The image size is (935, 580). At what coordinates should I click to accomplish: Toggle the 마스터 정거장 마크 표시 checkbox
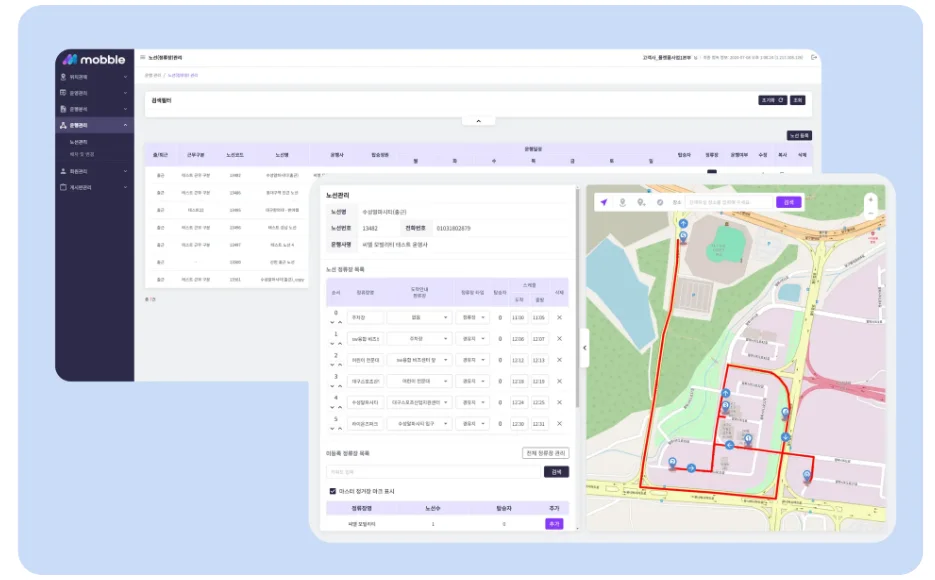333,491
